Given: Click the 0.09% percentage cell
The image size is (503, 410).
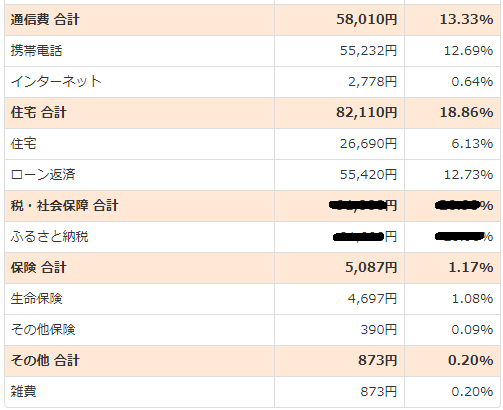Looking at the screenshot, I should (472, 330).
